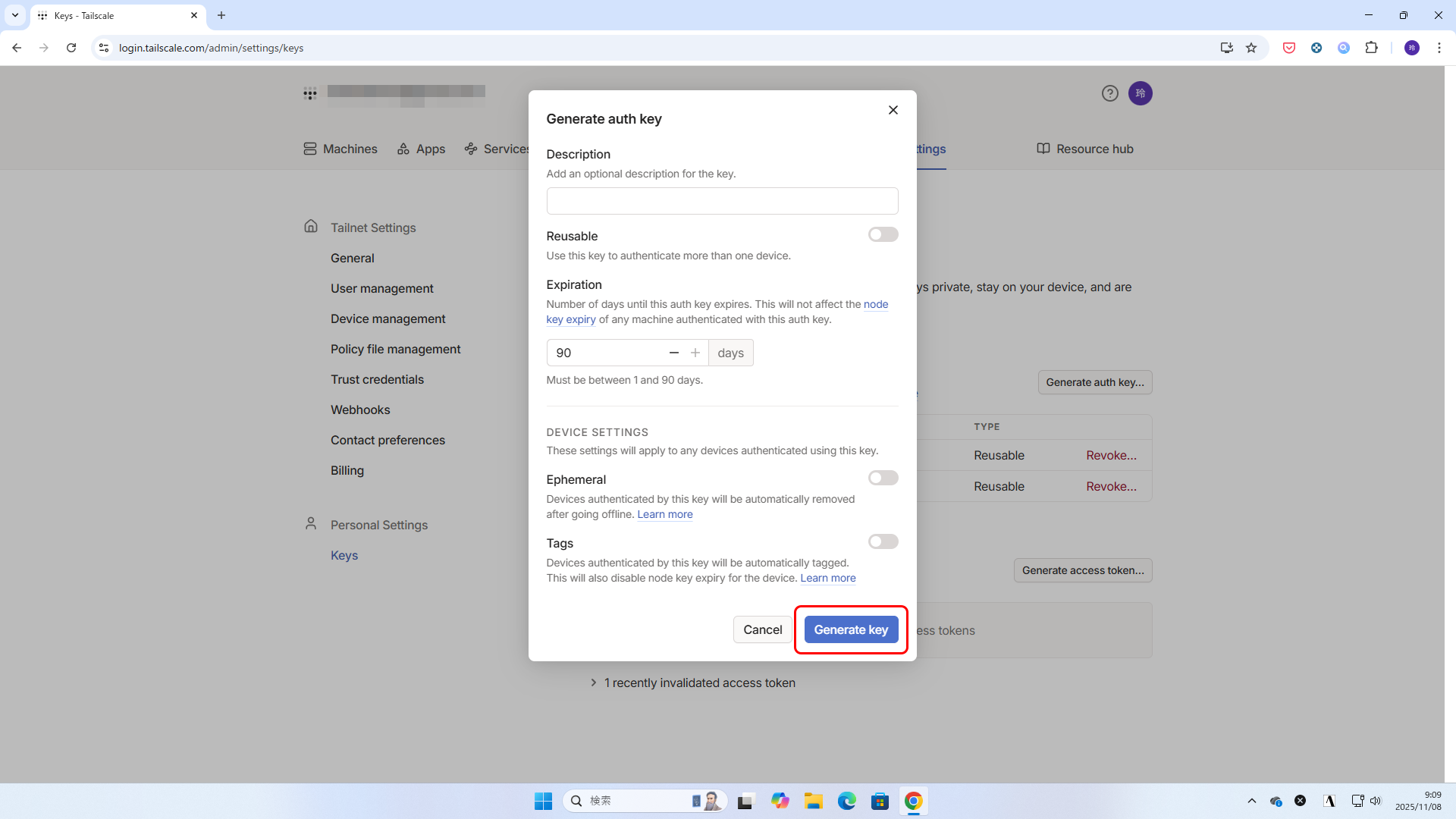Turn on the Ephemeral toggle

[x=883, y=478]
